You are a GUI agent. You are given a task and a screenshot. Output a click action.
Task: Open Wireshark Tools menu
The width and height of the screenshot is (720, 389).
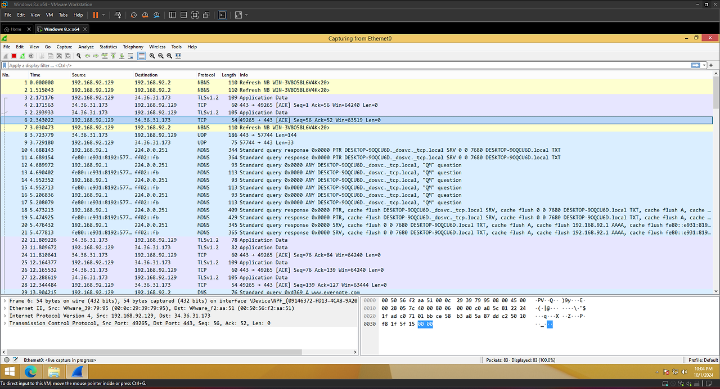176,47
